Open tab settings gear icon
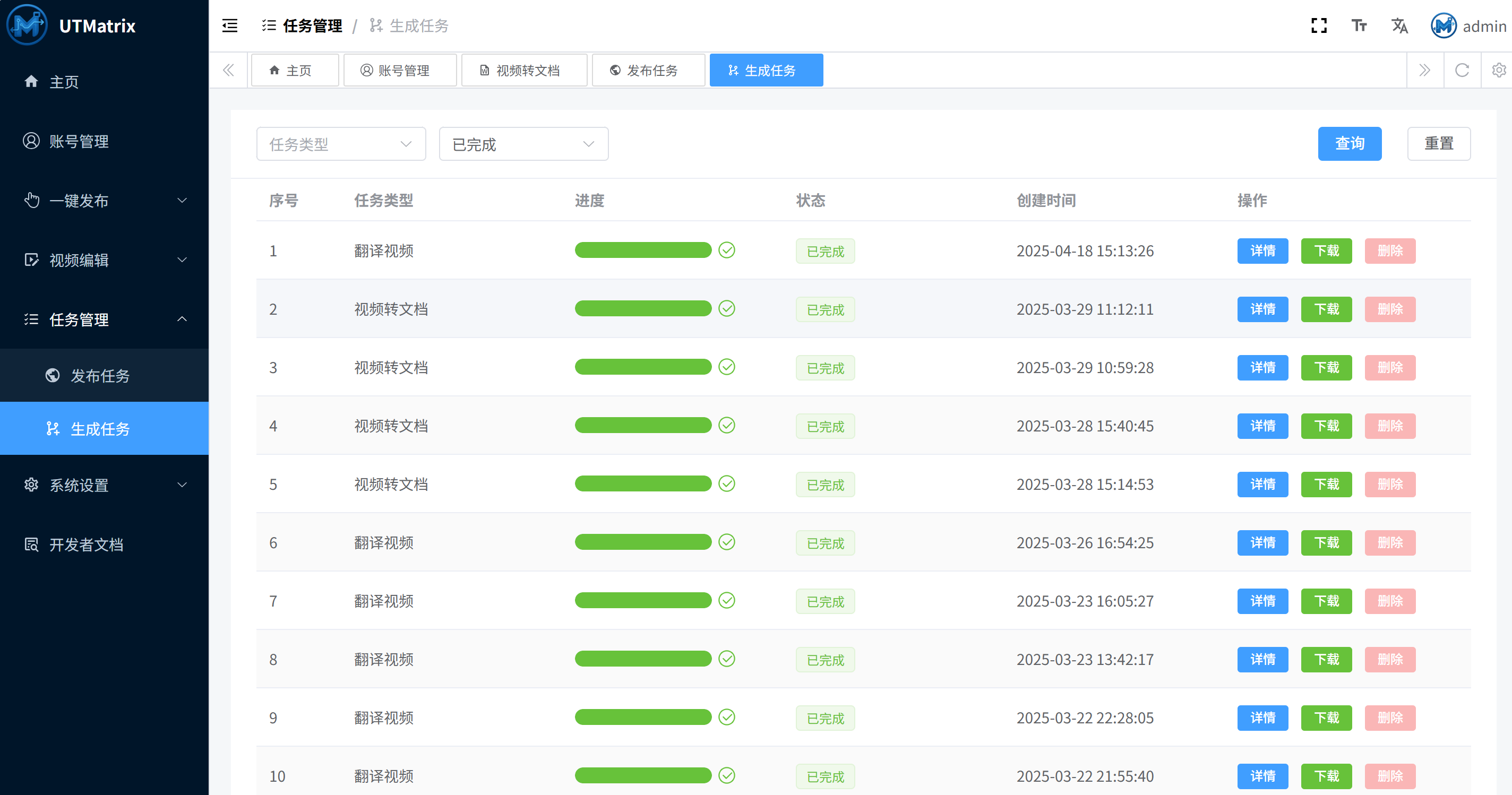 pyautogui.click(x=1499, y=71)
